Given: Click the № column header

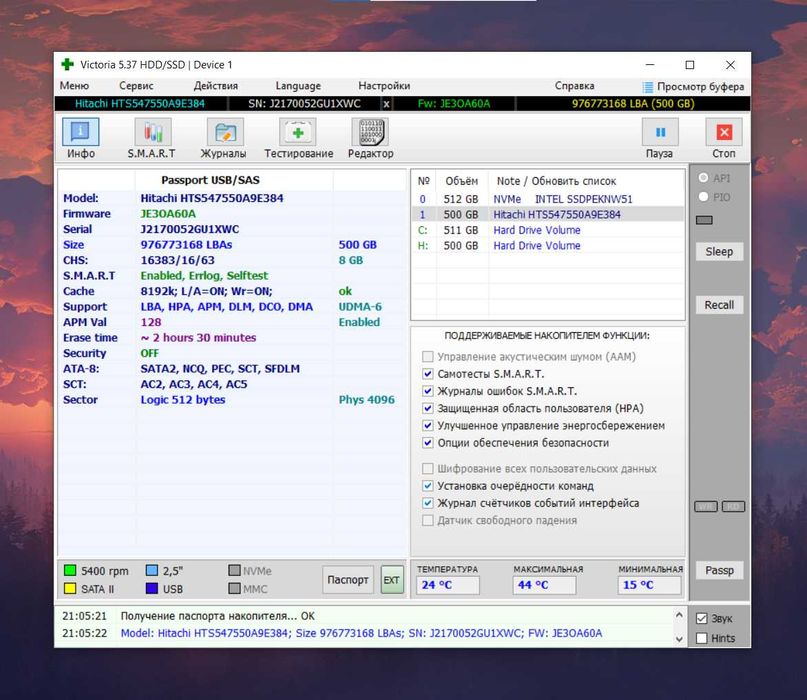Looking at the screenshot, I should (424, 181).
